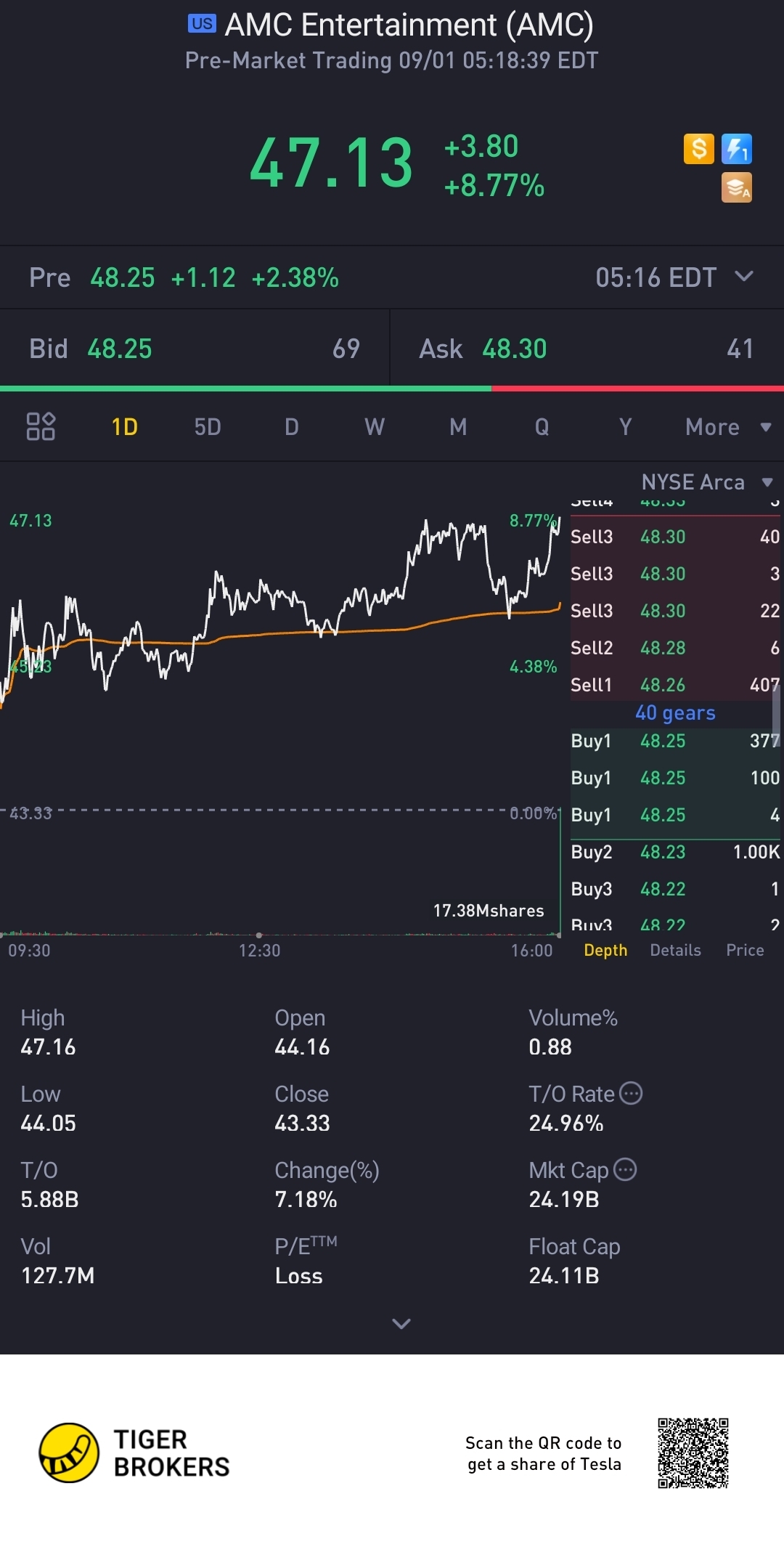Tap the blue lightning bolt icon
The height and width of the screenshot is (1552, 784).
click(x=737, y=149)
